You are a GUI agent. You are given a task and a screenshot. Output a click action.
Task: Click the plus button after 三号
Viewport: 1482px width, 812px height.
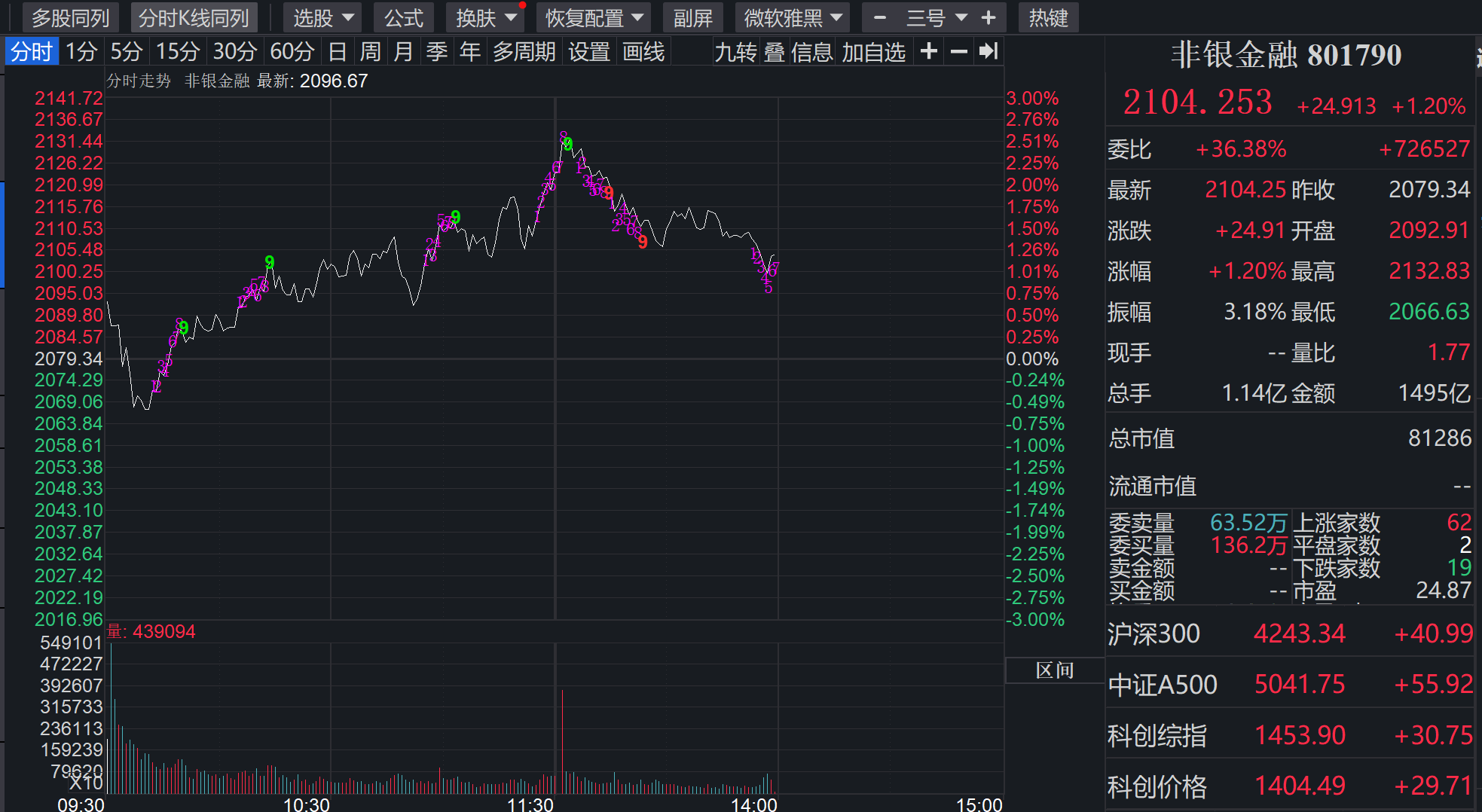point(989,17)
